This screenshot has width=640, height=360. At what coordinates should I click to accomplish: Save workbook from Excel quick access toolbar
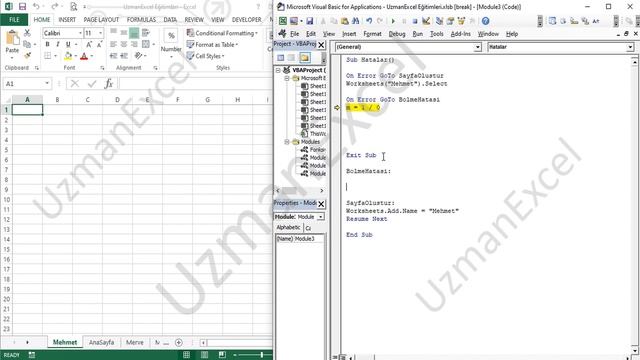22,7
